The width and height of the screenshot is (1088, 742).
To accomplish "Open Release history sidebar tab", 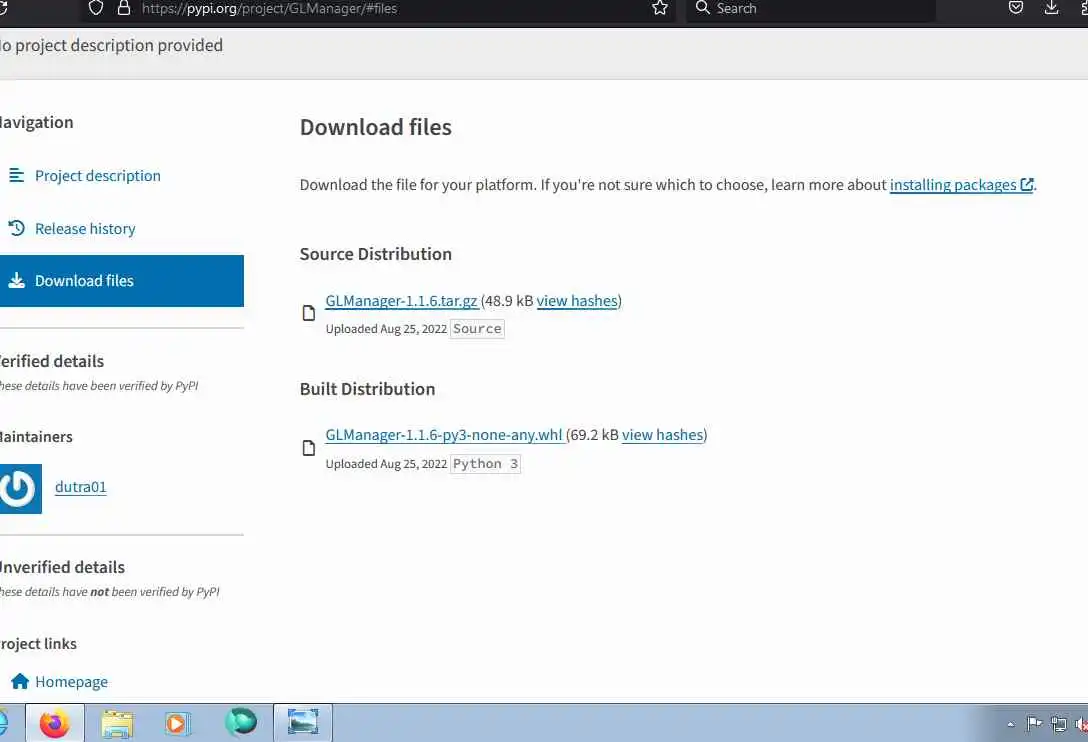I will pos(85,228).
